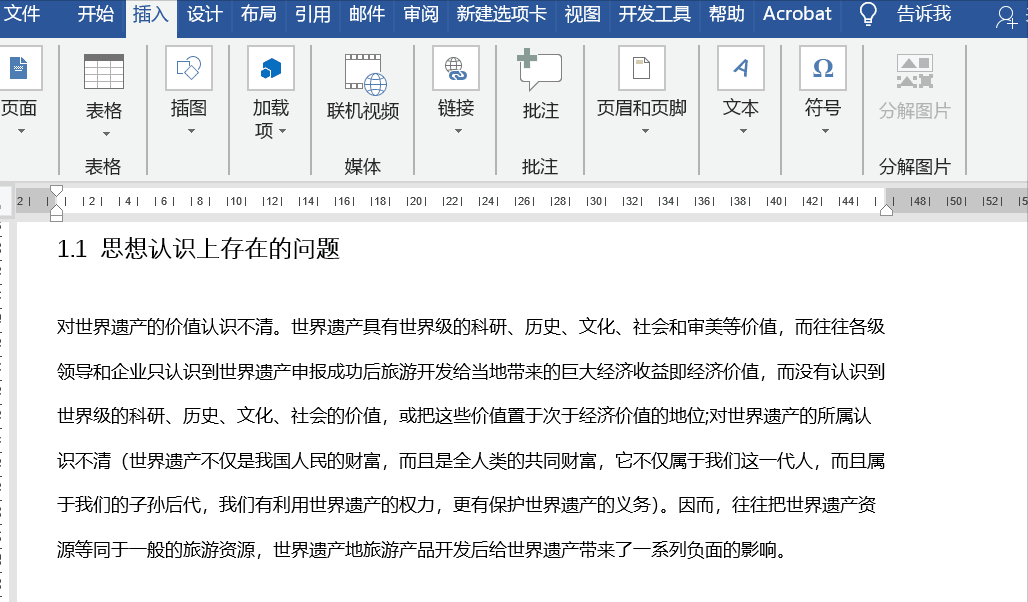Expand the 表格 dropdown arrow
This screenshot has width=1028, height=602.
point(106,134)
